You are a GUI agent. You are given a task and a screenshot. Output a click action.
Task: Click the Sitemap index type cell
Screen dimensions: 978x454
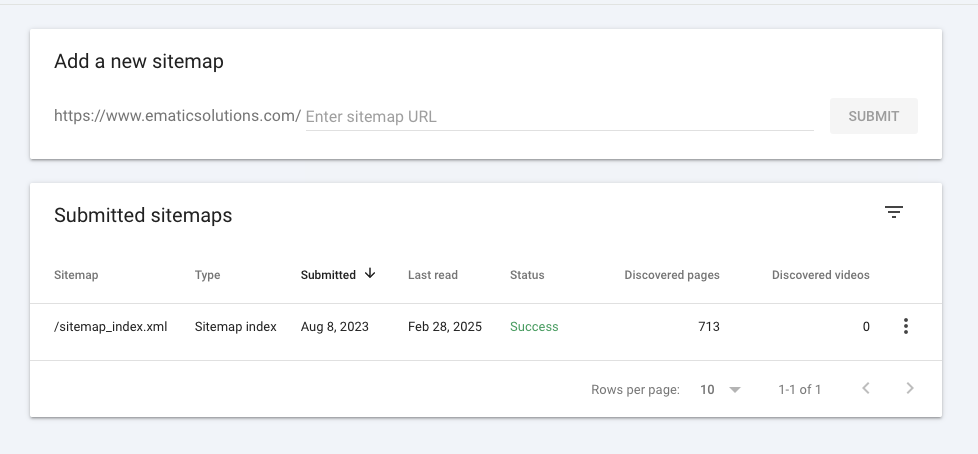(x=235, y=327)
